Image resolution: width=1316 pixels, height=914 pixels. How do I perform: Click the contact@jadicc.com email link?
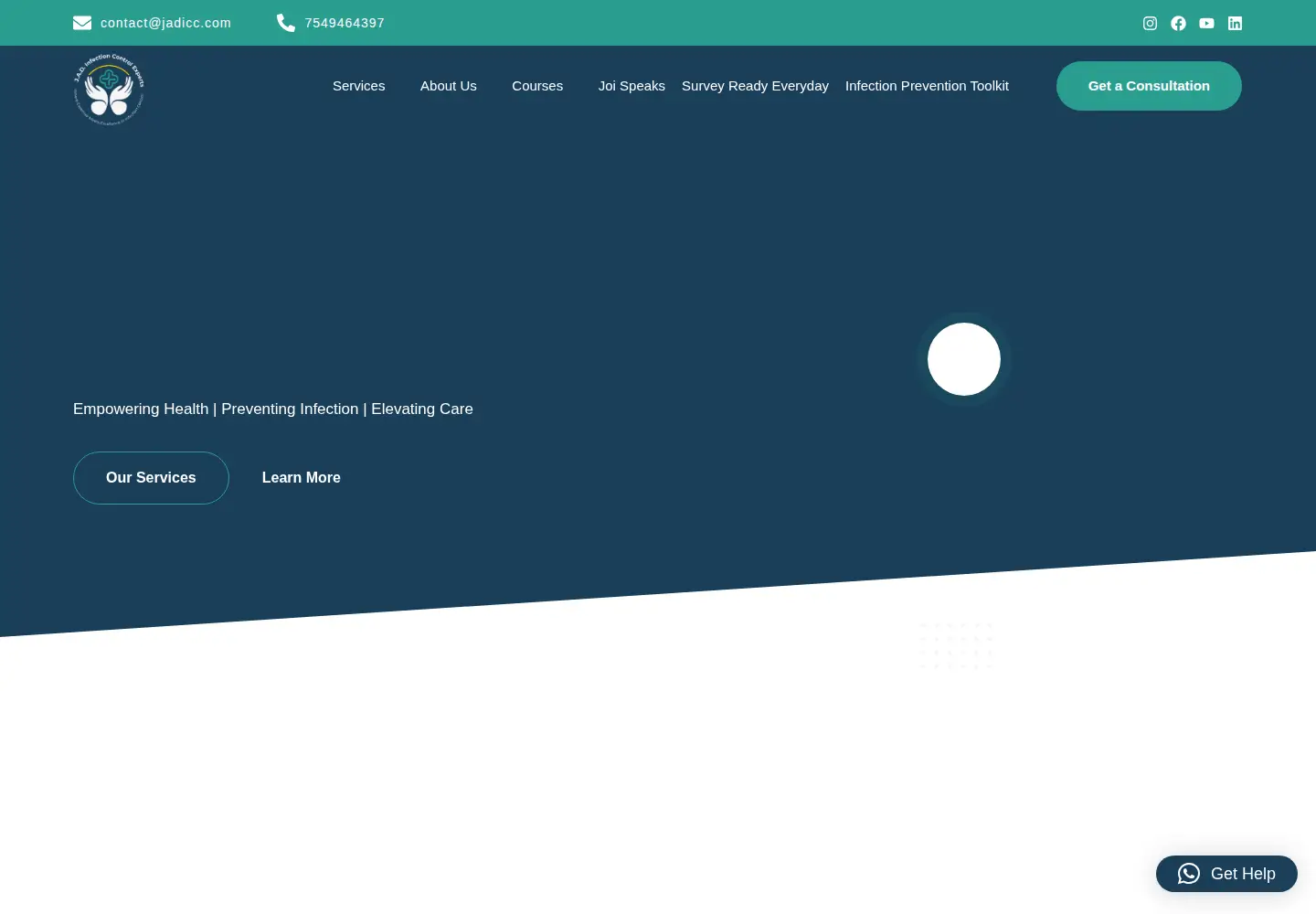pyautogui.click(x=165, y=23)
